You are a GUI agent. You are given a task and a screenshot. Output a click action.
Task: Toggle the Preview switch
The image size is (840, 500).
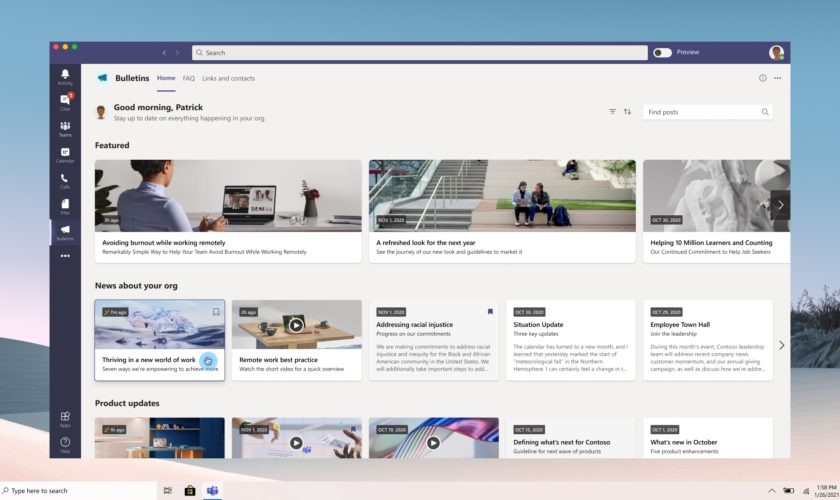click(663, 53)
